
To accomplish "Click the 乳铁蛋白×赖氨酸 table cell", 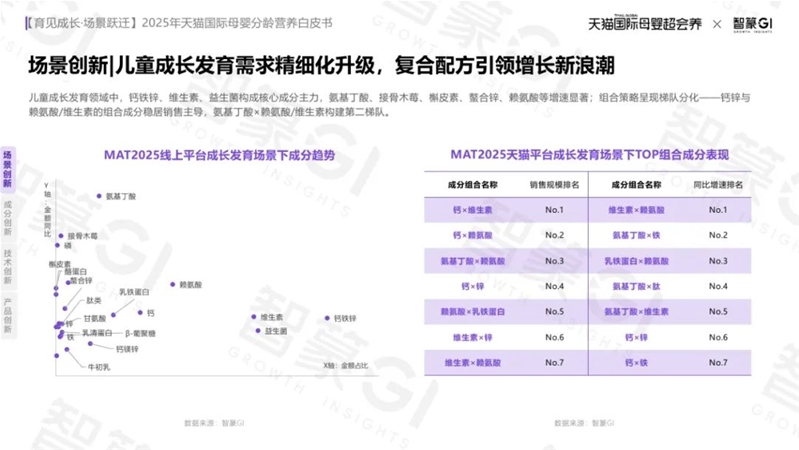I will [636, 261].
